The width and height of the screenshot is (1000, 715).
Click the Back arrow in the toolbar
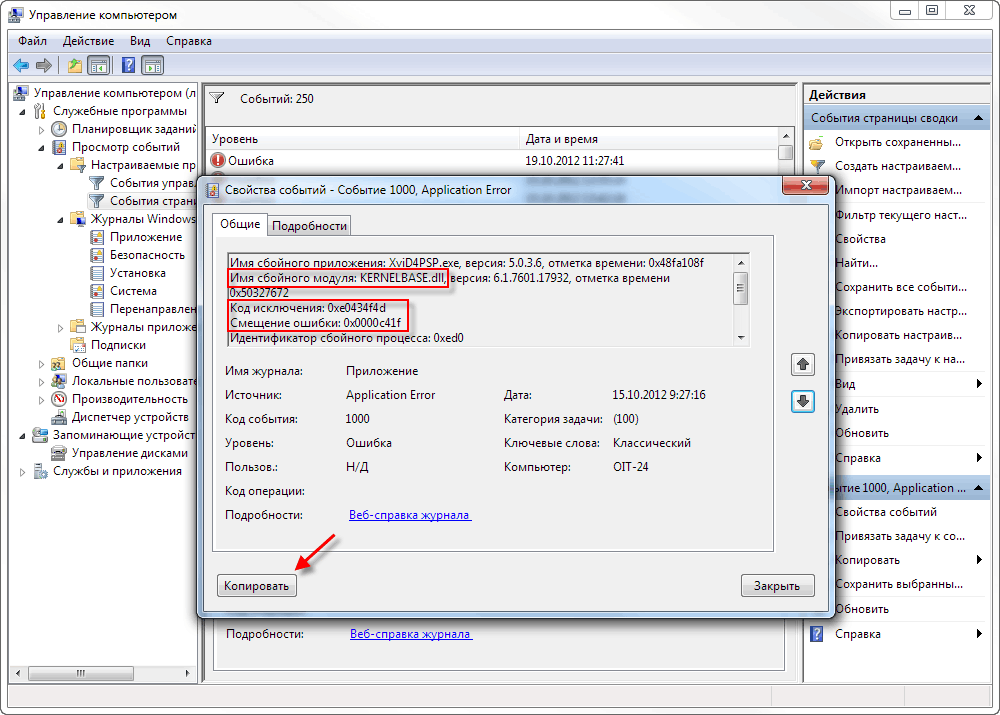tap(21, 66)
